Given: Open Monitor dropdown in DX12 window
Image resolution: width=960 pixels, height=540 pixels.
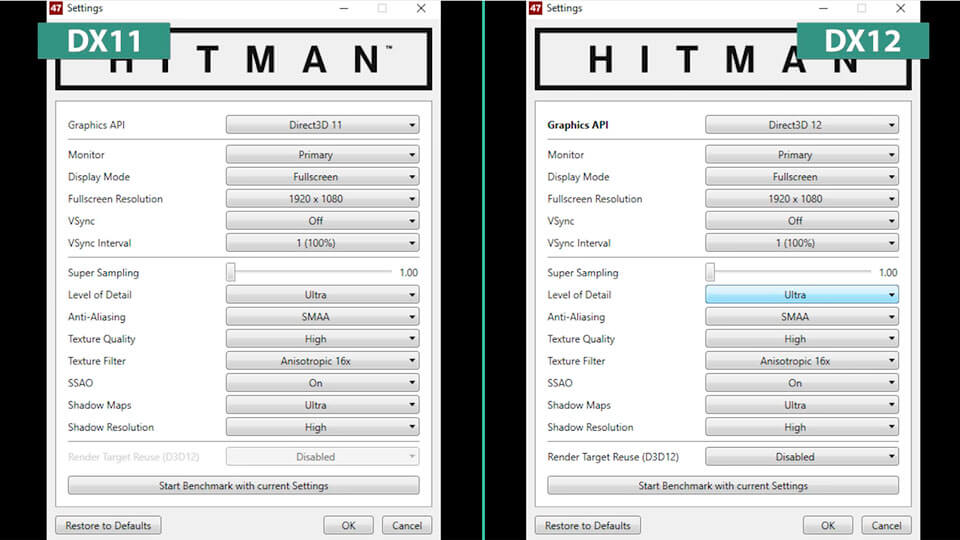Looking at the screenshot, I should (x=802, y=155).
